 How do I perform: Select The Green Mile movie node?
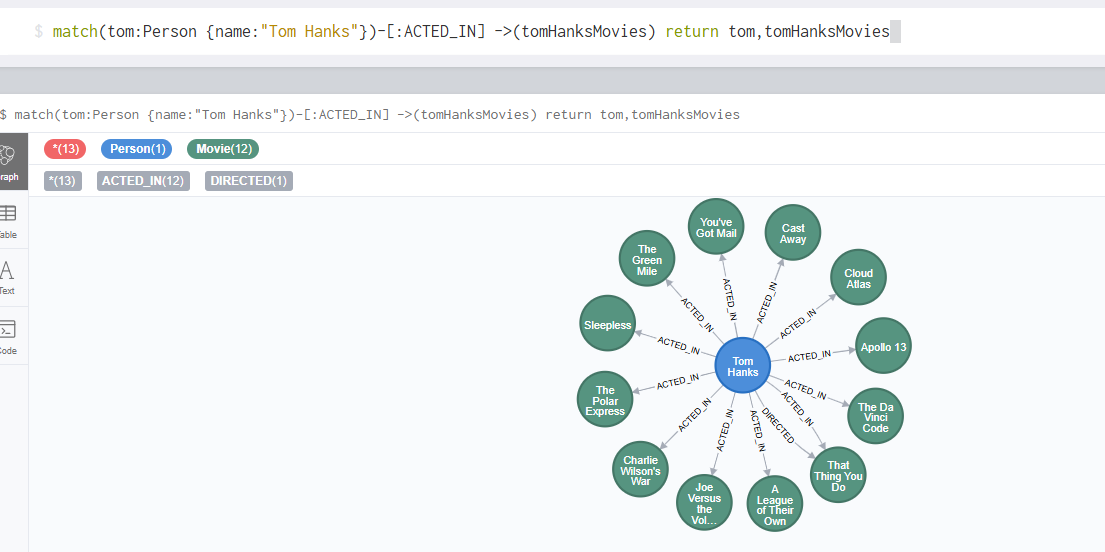tap(647, 259)
